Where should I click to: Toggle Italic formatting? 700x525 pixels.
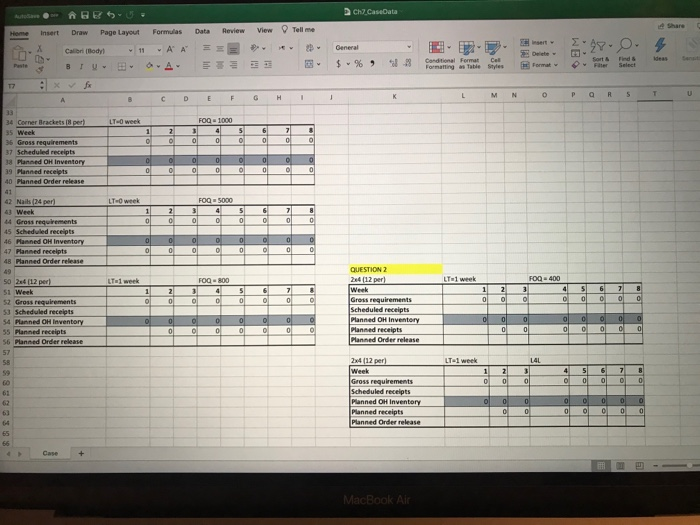81,67
